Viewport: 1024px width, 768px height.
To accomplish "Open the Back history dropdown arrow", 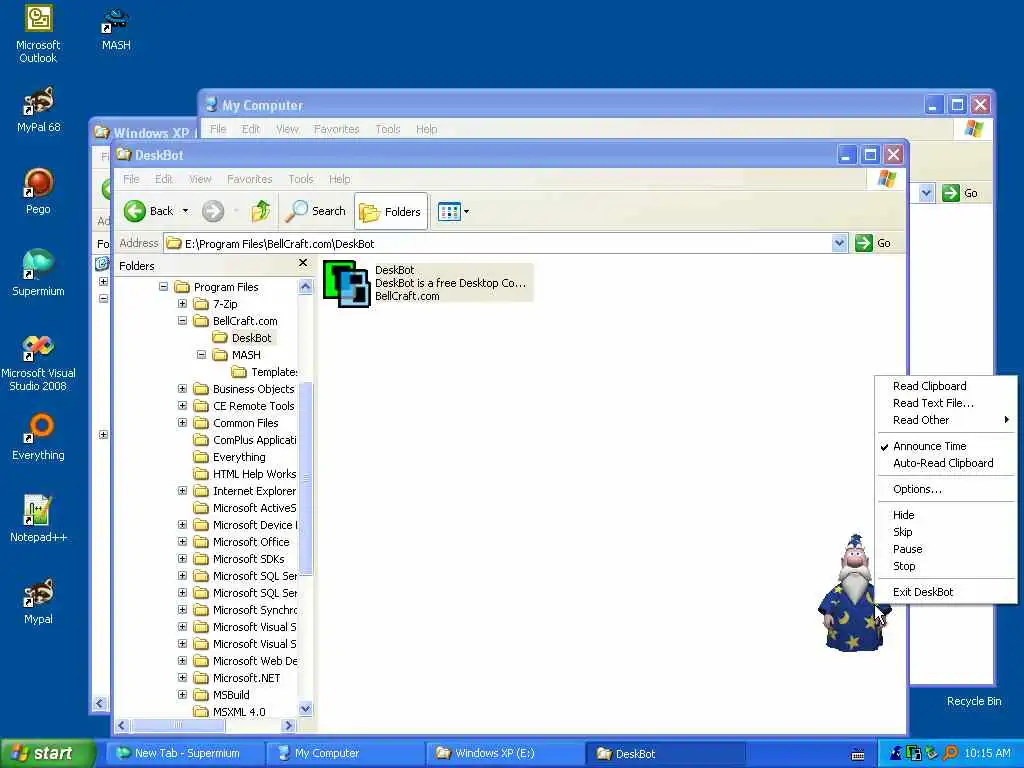I will pos(185,211).
